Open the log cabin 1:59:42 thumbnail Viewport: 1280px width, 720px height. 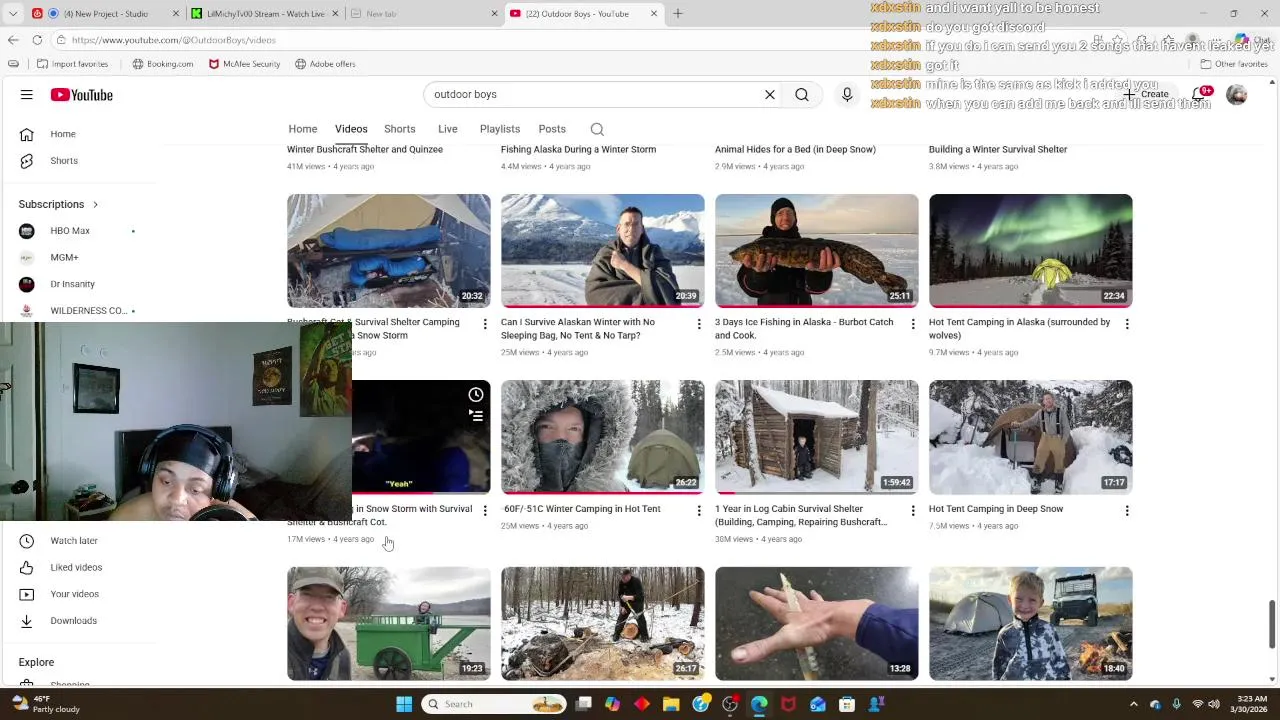click(817, 437)
